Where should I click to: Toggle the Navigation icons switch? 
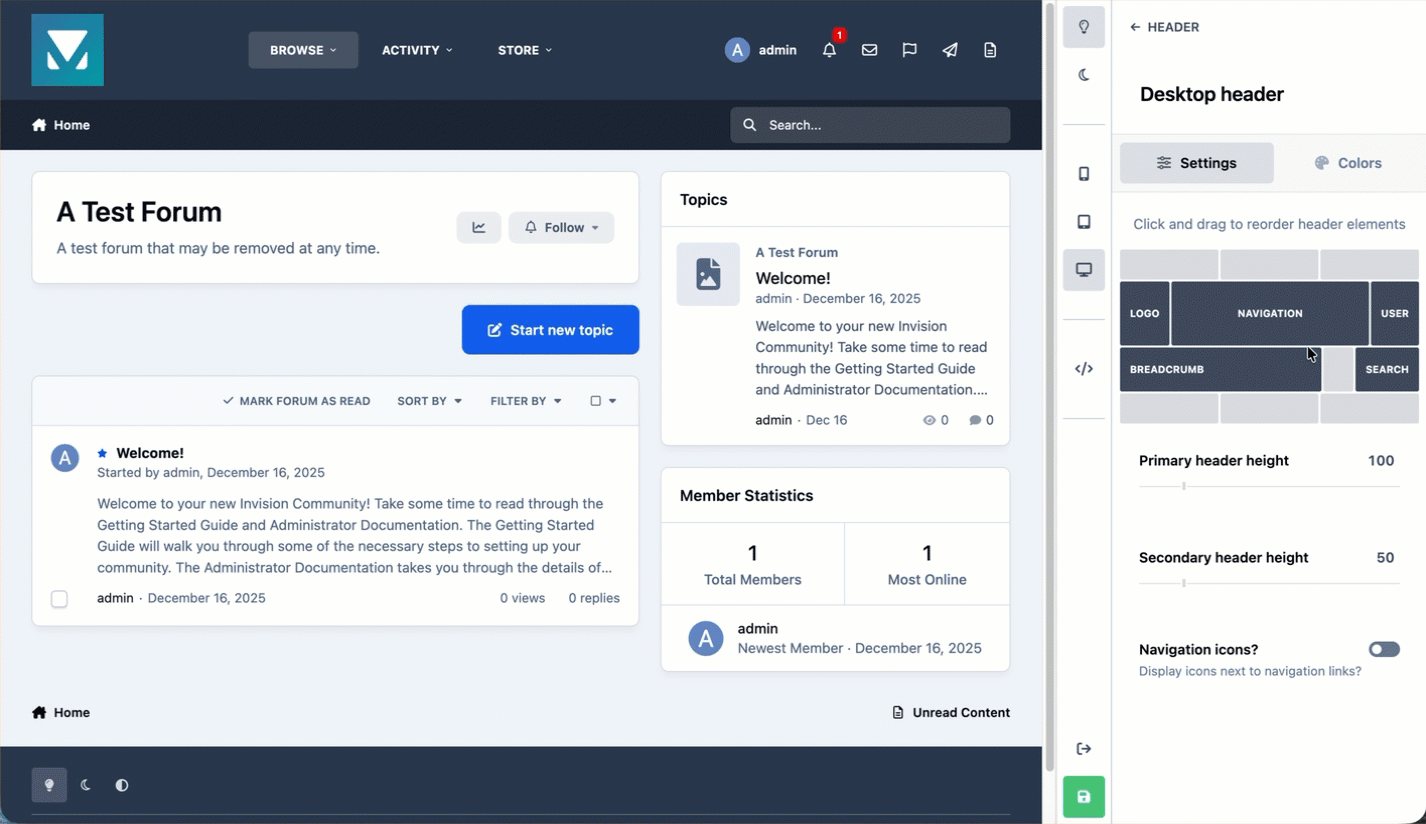pyautogui.click(x=1384, y=649)
